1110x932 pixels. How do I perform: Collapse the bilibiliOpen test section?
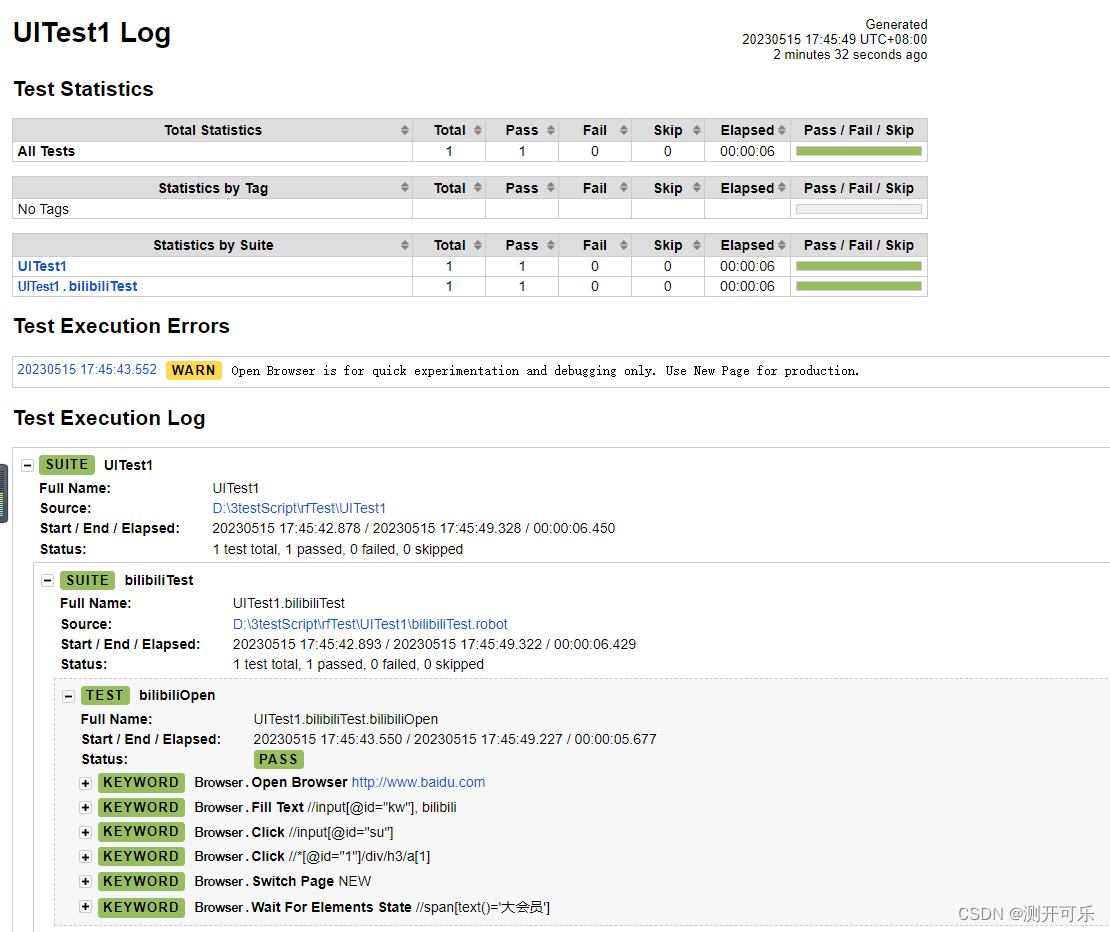click(x=69, y=696)
